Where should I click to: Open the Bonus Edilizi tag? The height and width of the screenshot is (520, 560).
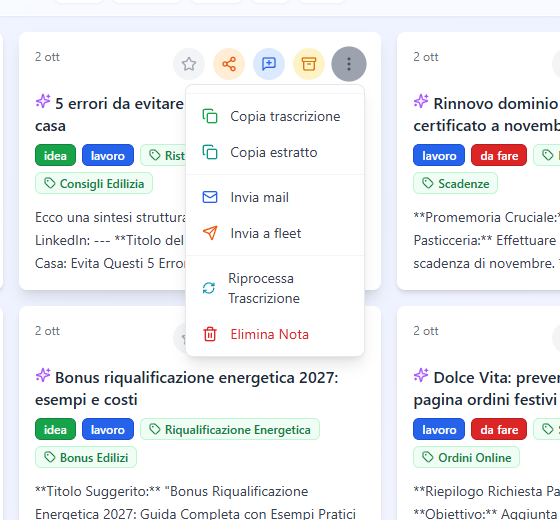tap(86, 458)
